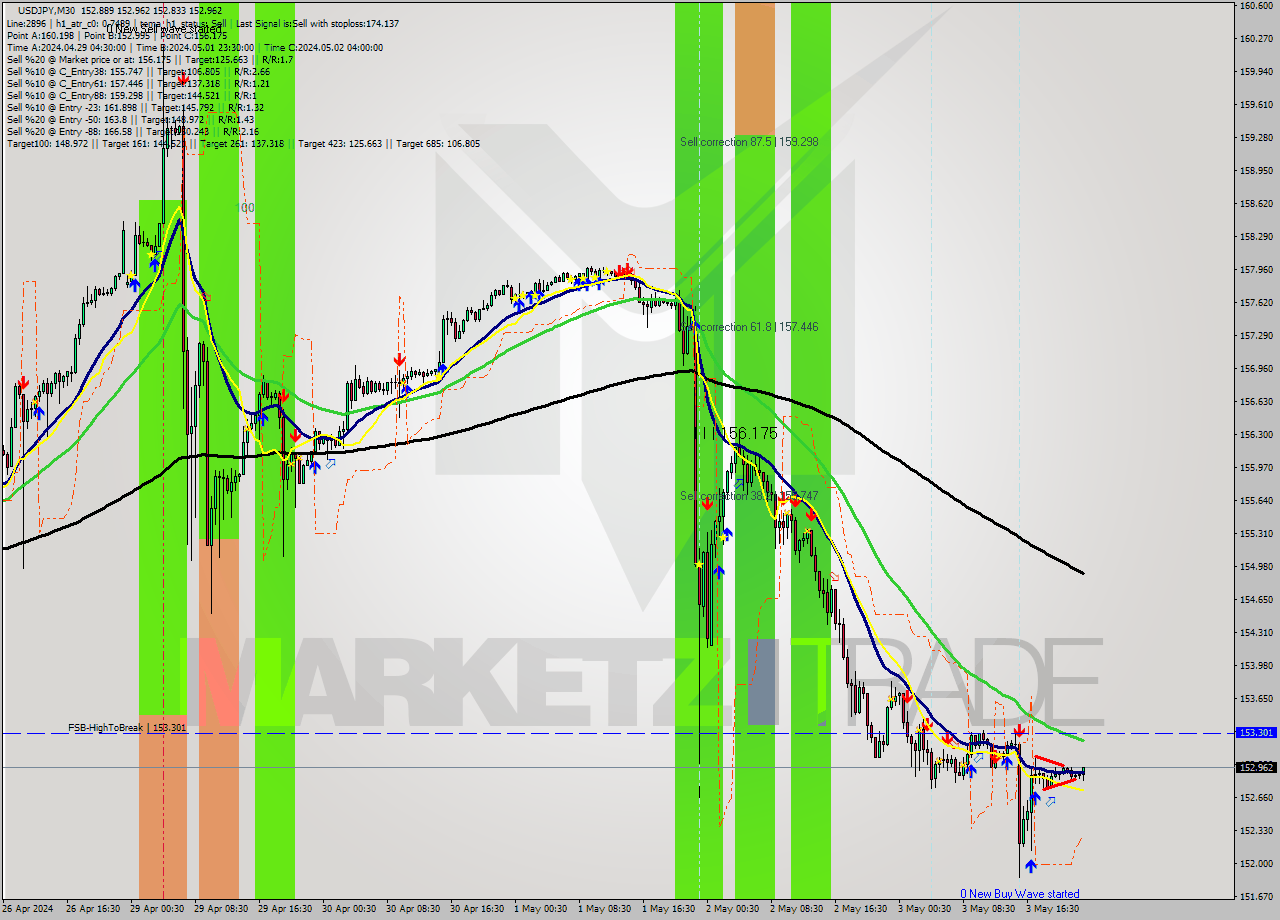Click the '3 May 08:30' time axis label
This screenshot has height=920, width=1280.
coord(989,909)
